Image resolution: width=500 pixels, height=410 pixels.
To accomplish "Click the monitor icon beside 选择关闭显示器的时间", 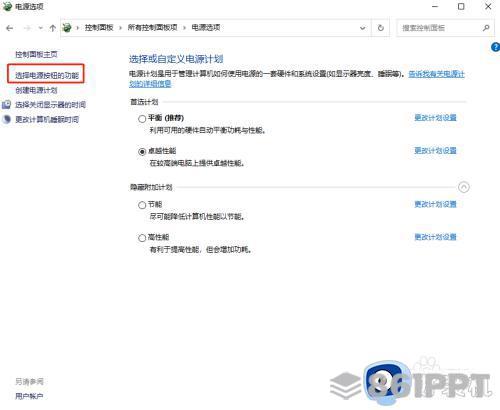I will tap(6, 105).
